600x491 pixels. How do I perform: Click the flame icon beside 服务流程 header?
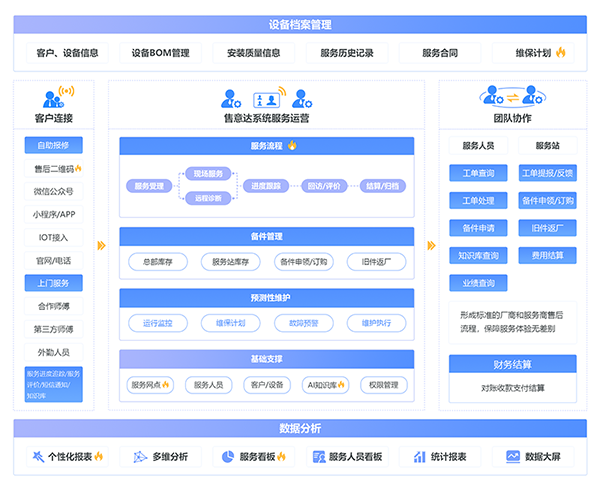point(292,145)
